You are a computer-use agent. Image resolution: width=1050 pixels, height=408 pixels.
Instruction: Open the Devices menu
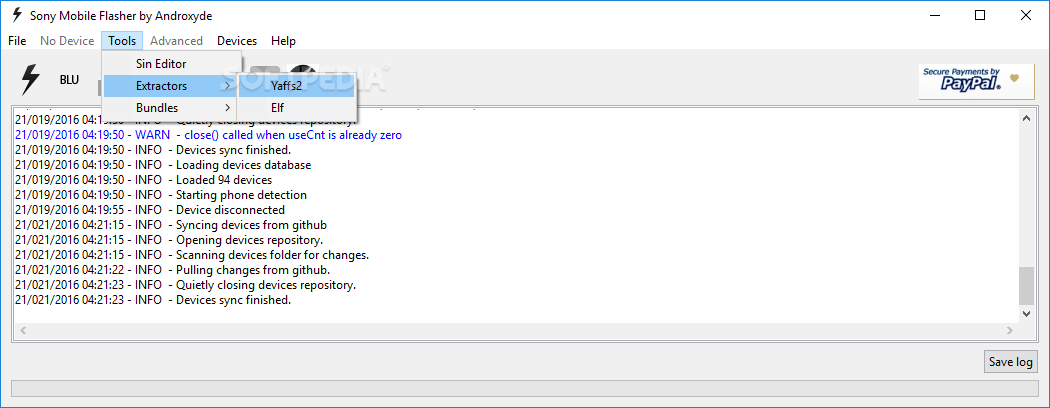(x=236, y=41)
